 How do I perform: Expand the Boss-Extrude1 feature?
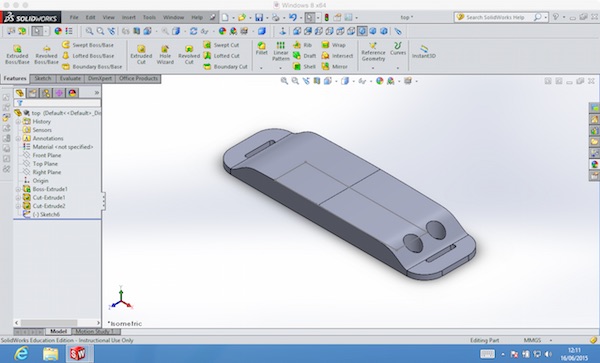pos(18,189)
